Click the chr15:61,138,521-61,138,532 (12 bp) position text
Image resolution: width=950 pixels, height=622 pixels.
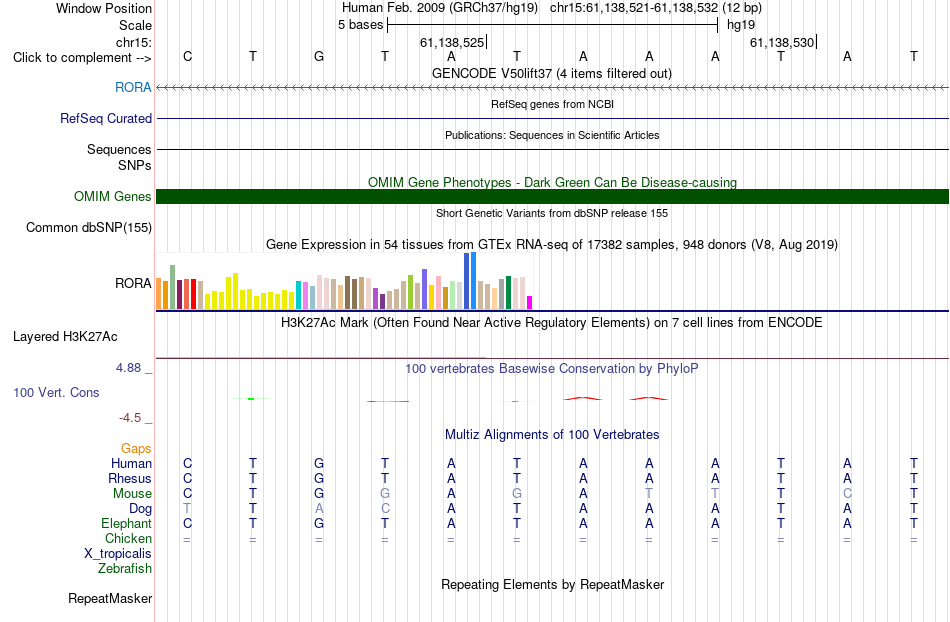coord(656,8)
